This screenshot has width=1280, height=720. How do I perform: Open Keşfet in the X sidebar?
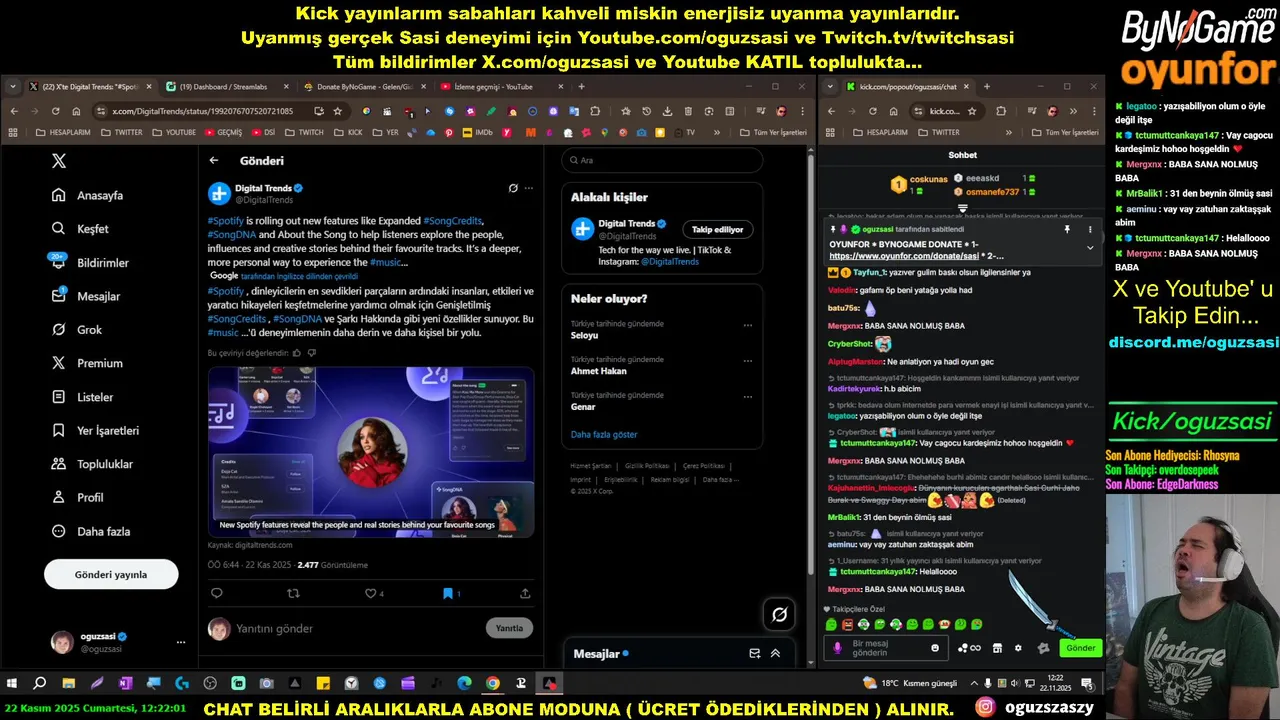tap(80, 229)
